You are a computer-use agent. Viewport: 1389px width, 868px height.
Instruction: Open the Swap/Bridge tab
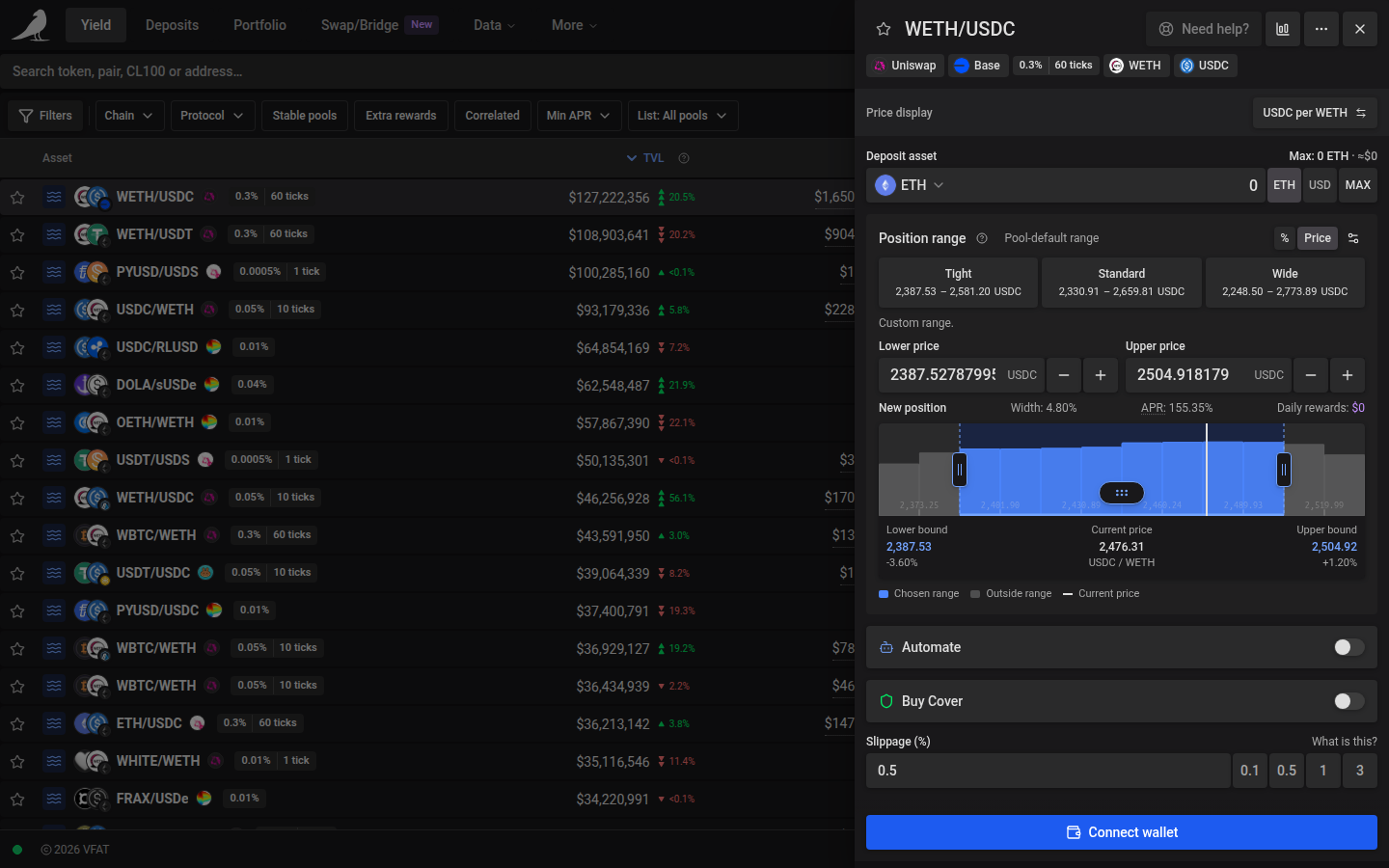point(379,25)
